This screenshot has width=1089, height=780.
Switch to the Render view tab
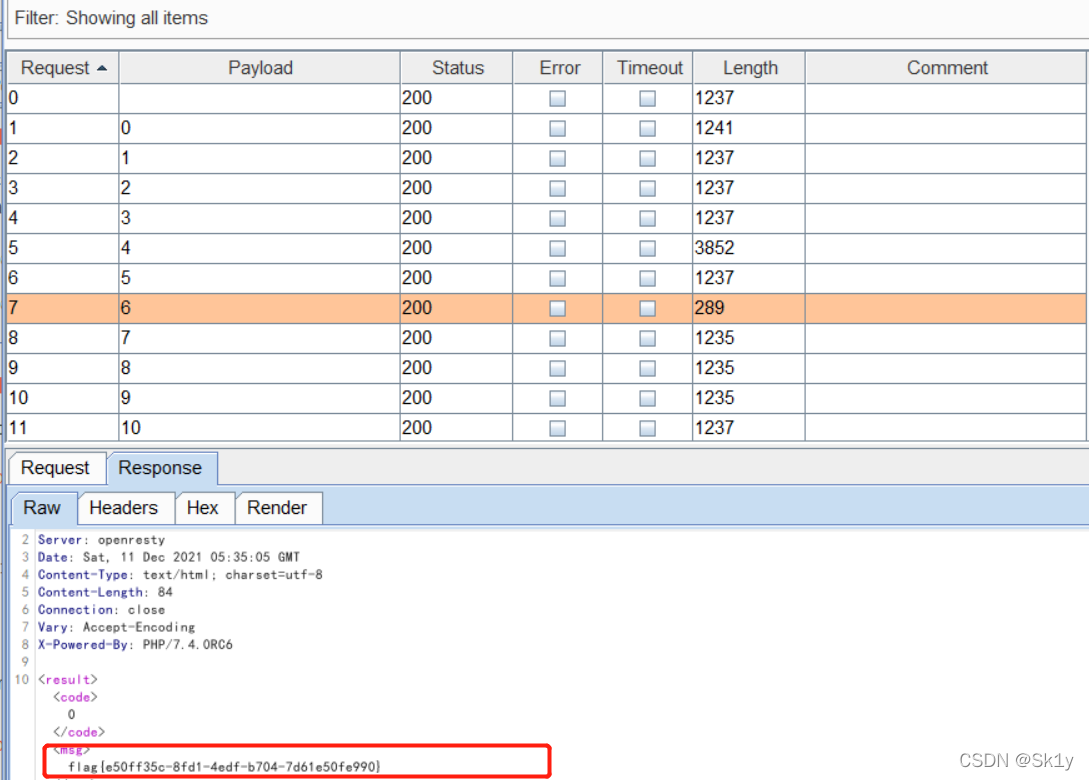[x=277, y=508]
